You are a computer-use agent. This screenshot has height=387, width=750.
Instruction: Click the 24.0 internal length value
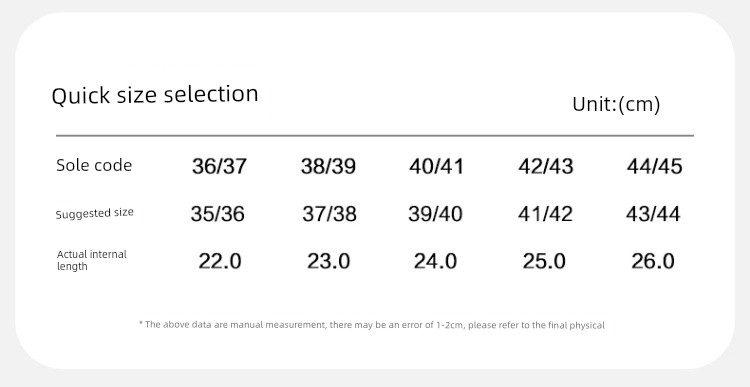435,261
